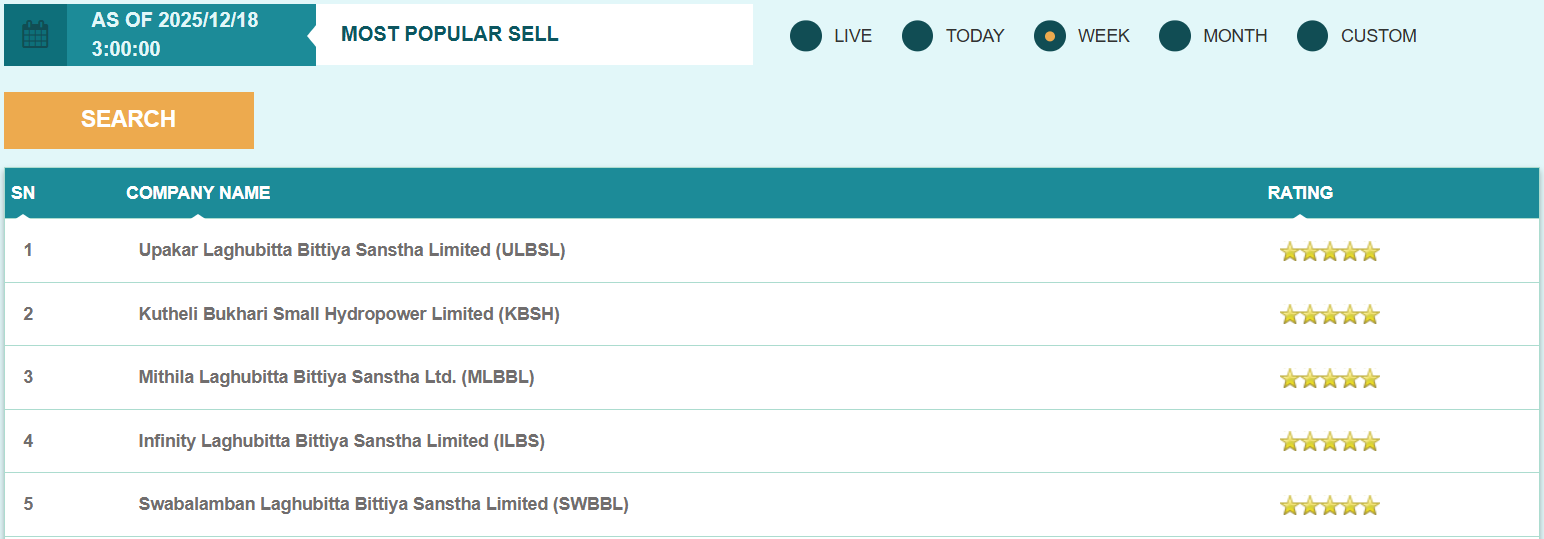
Task: Open Mithila Laghubitta Bittiya Sanstha (MLBBL)
Action: [336, 377]
